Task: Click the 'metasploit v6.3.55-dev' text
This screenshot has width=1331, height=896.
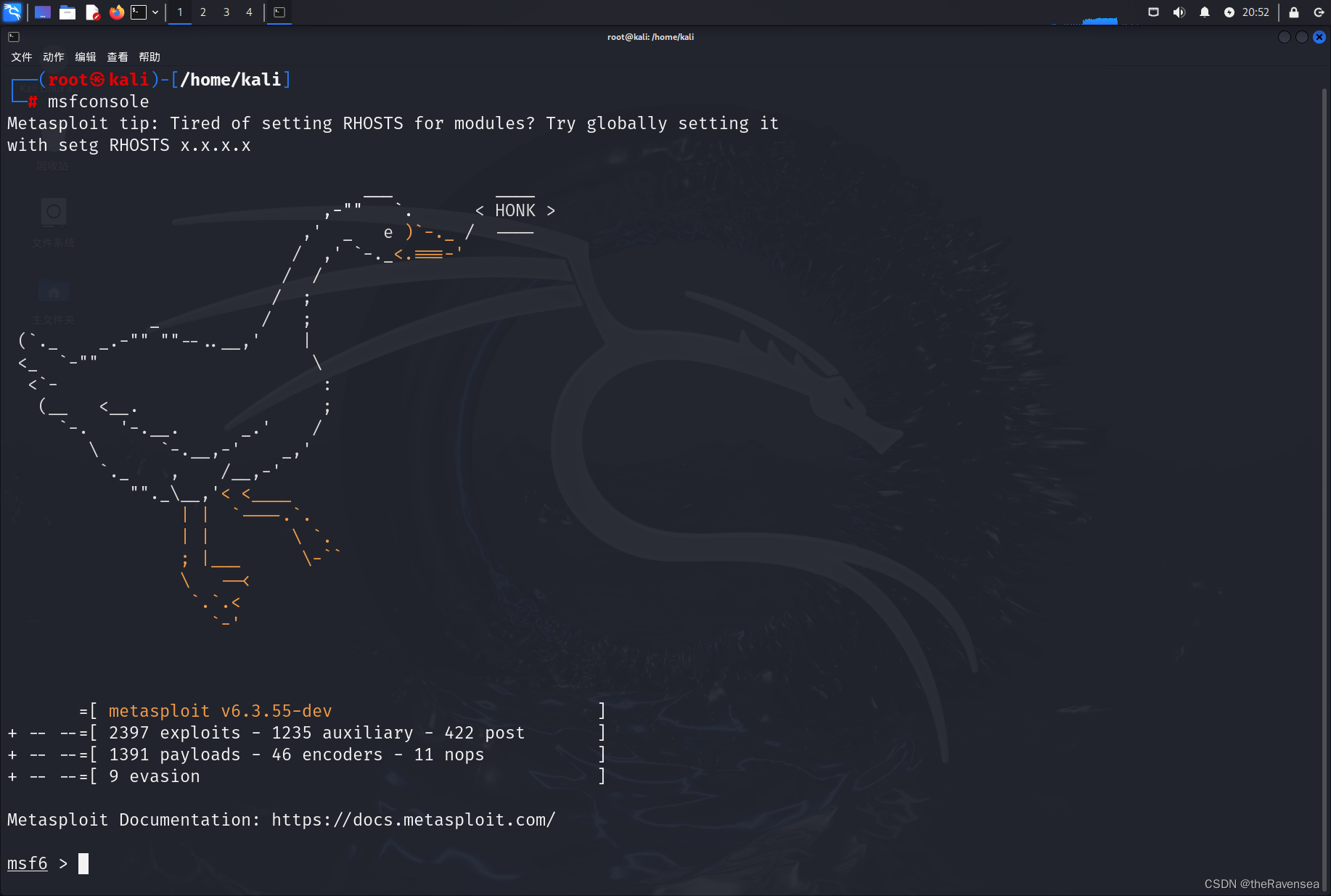Action: point(221,711)
